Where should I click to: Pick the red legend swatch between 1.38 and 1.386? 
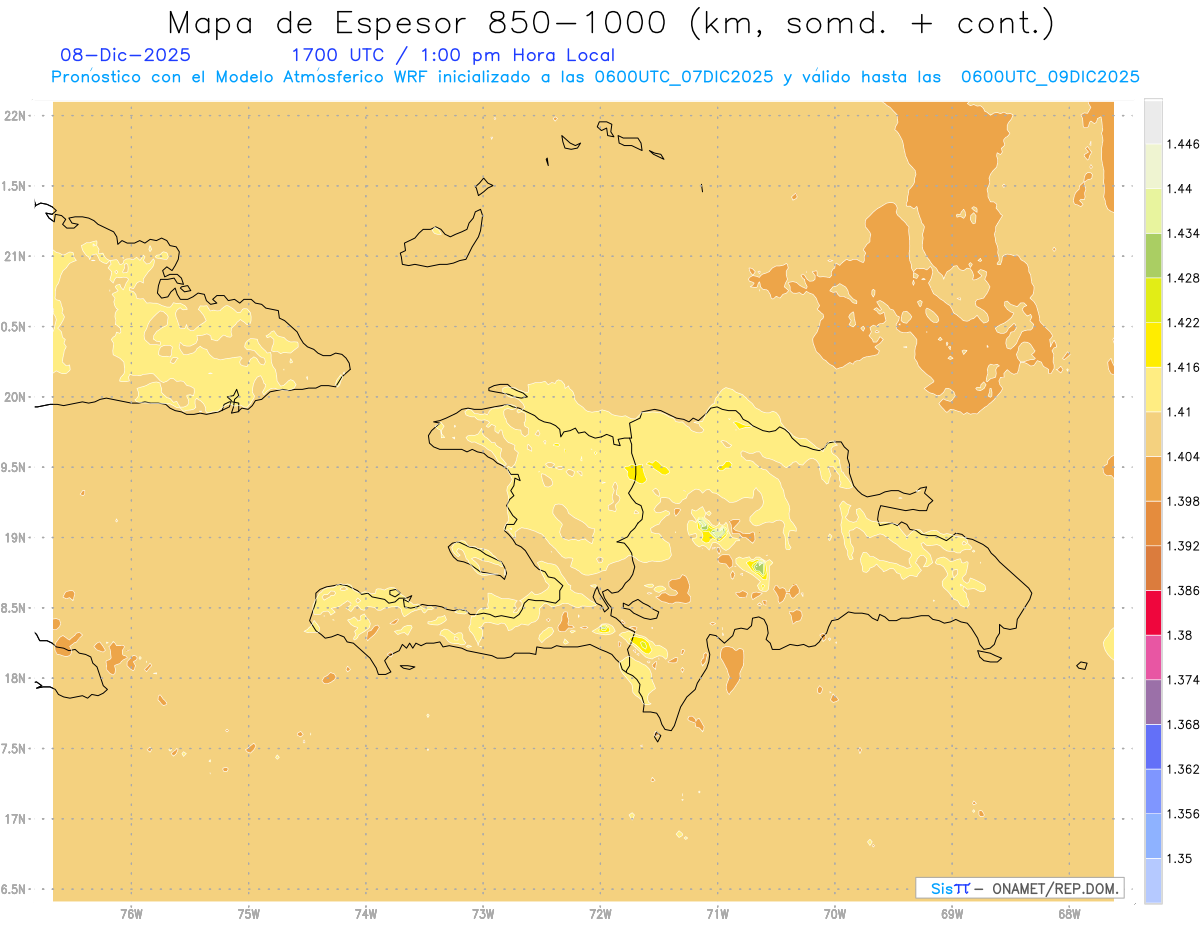tap(1153, 612)
